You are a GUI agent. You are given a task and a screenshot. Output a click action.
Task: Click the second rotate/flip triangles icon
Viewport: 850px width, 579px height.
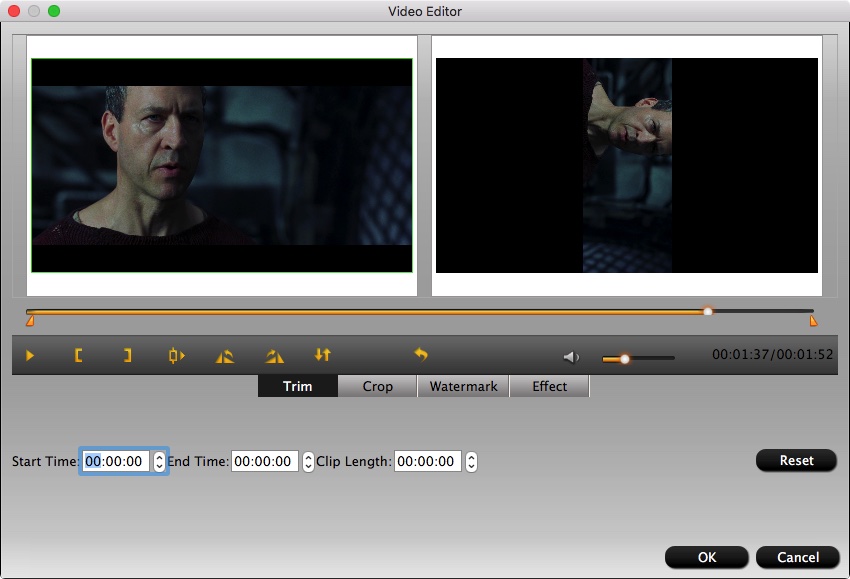274,355
